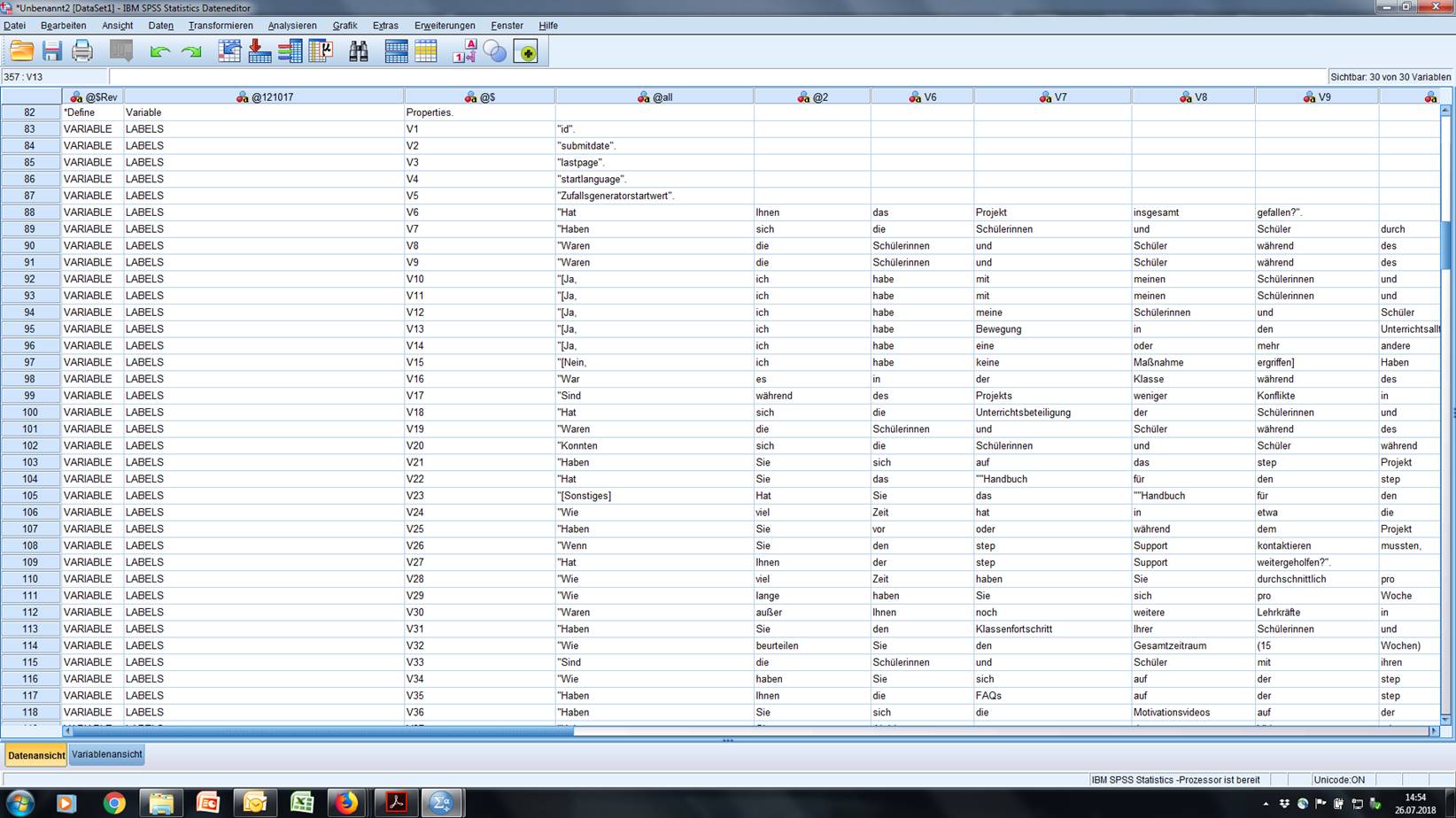Click the Open data document folder icon

pos(21,51)
